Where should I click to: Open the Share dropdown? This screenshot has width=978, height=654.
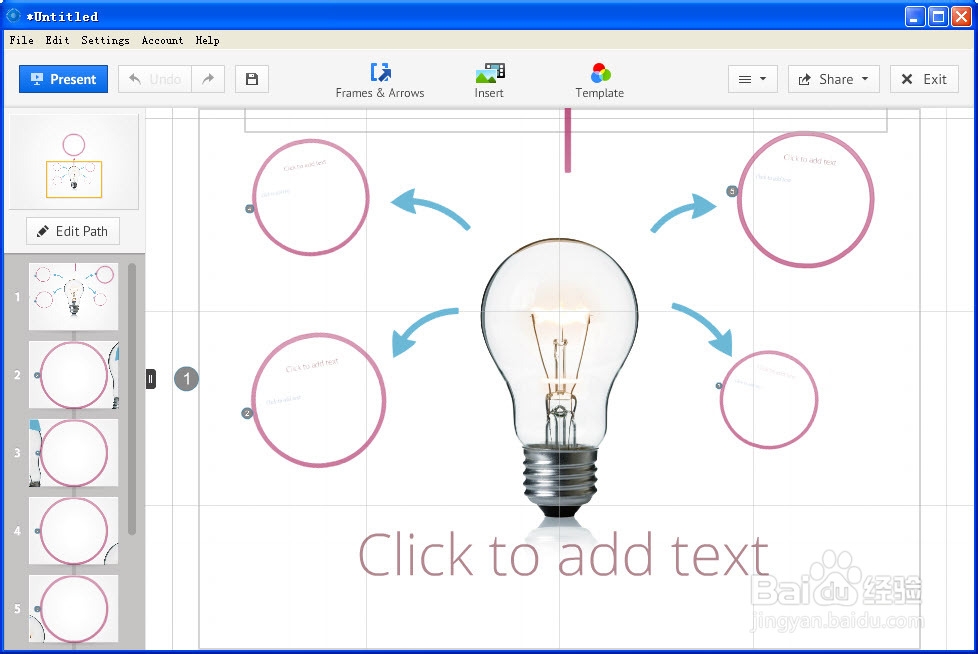(x=833, y=79)
